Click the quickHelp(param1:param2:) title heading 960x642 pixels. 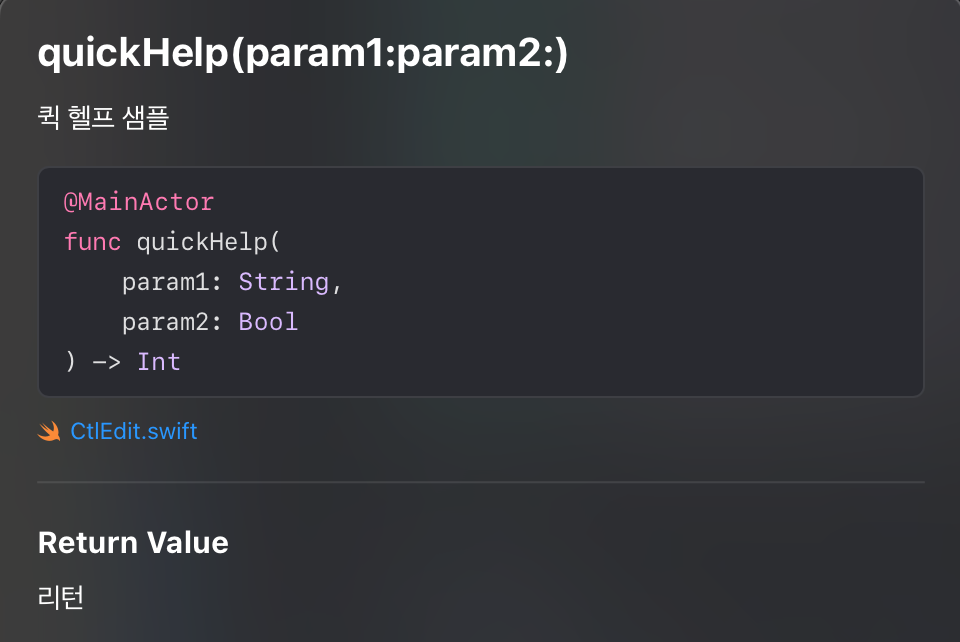[x=302, y=55]
